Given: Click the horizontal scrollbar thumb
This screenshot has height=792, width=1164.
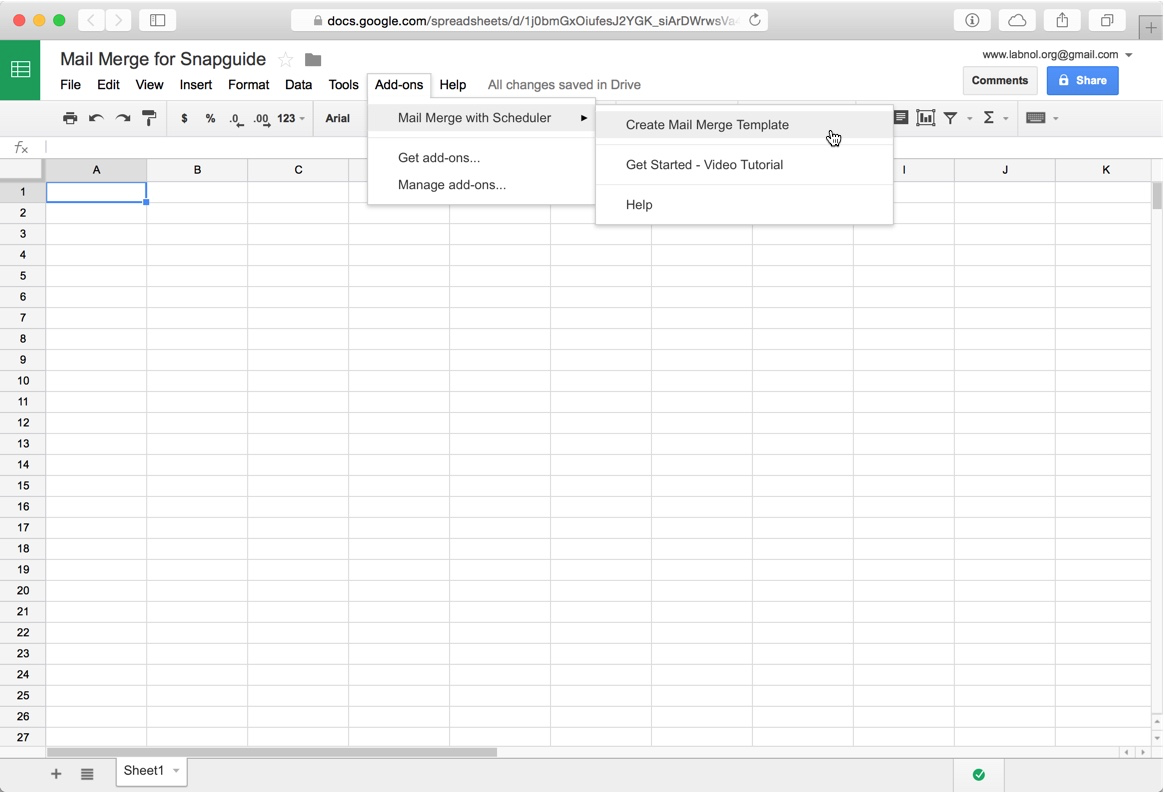Looking at the screenshot, I should pos(272,752).
